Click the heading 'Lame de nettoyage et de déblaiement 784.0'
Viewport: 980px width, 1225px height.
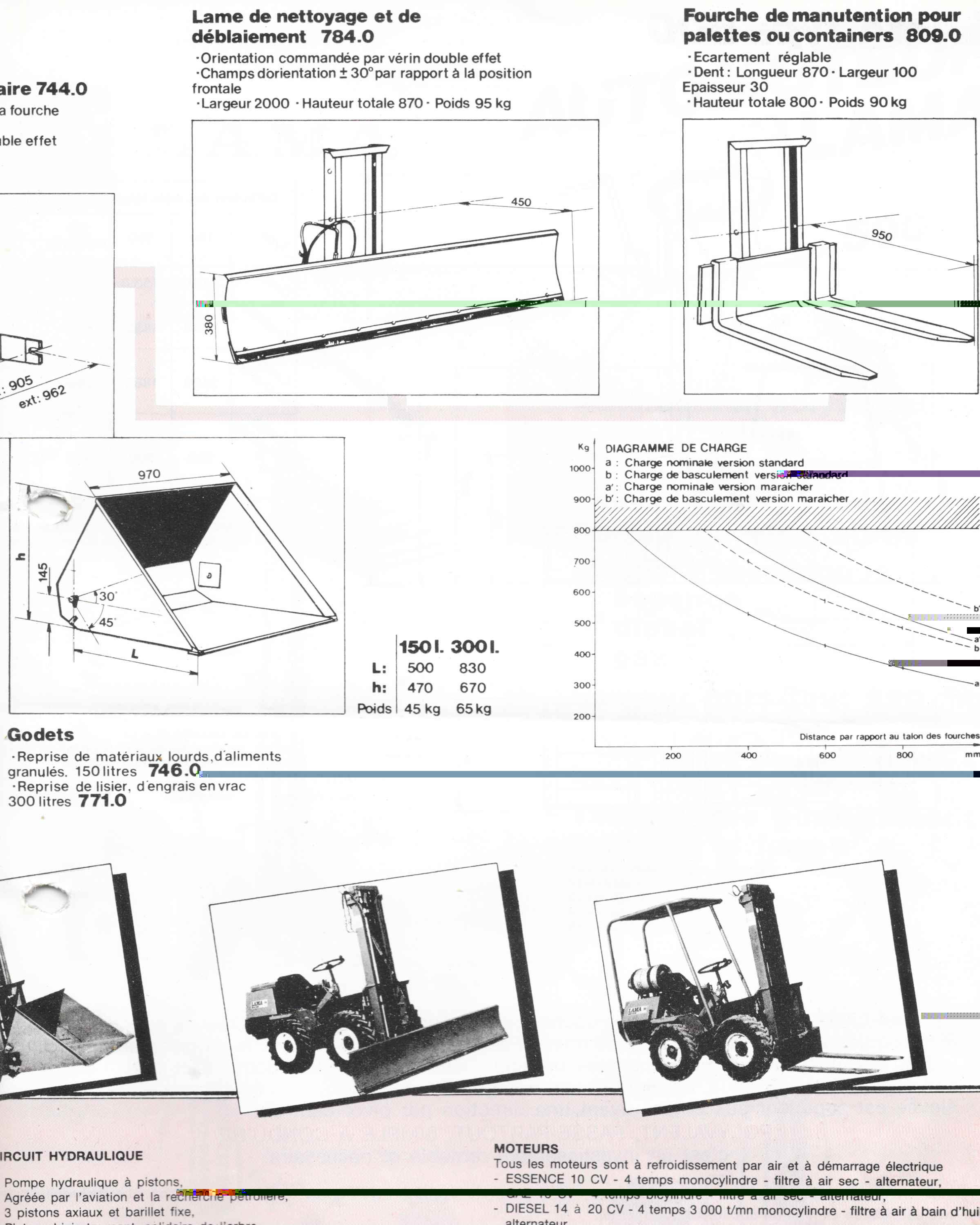point(306,26)
